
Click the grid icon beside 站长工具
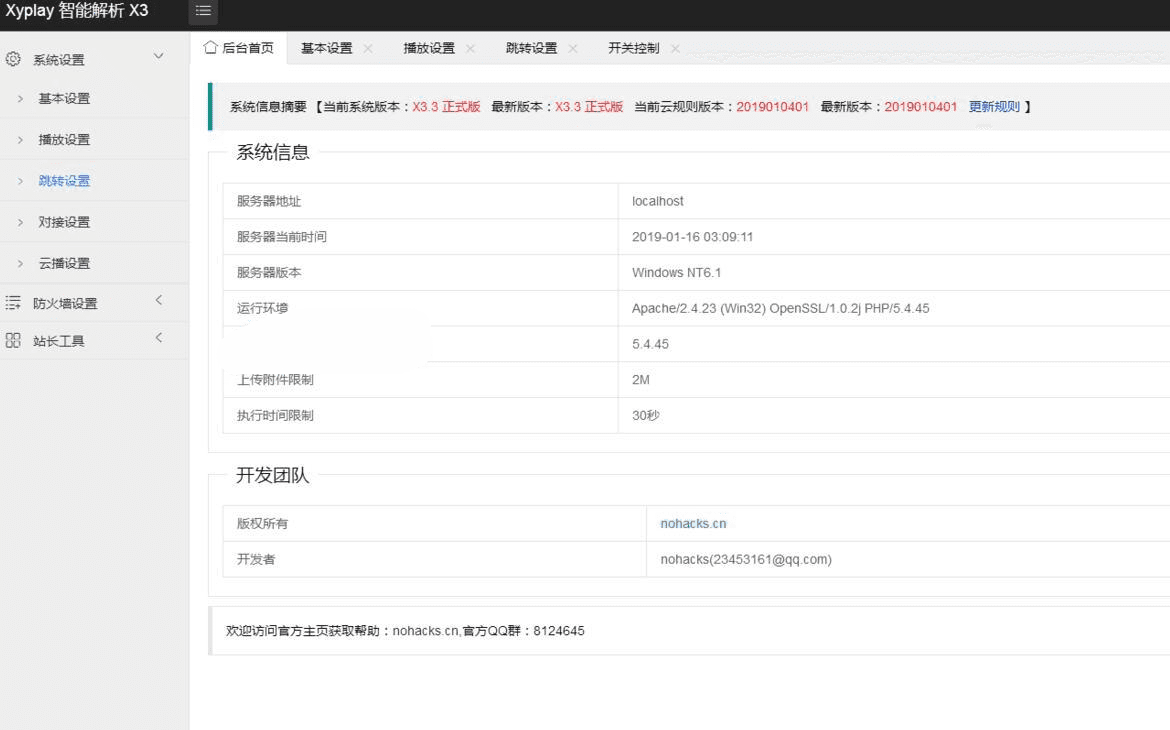[13, 340]
